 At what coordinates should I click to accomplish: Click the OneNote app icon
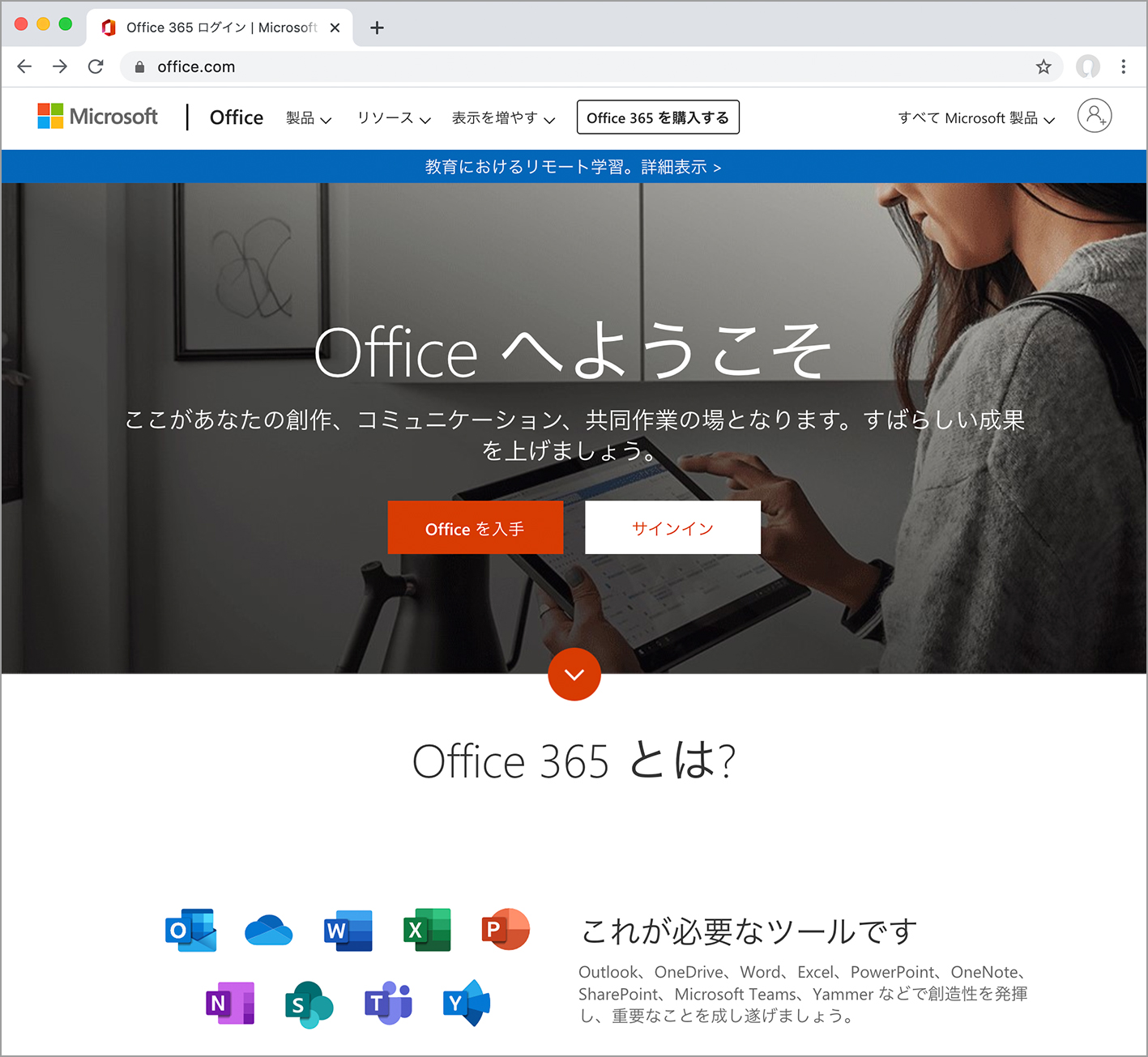(x=230, y=1004)
